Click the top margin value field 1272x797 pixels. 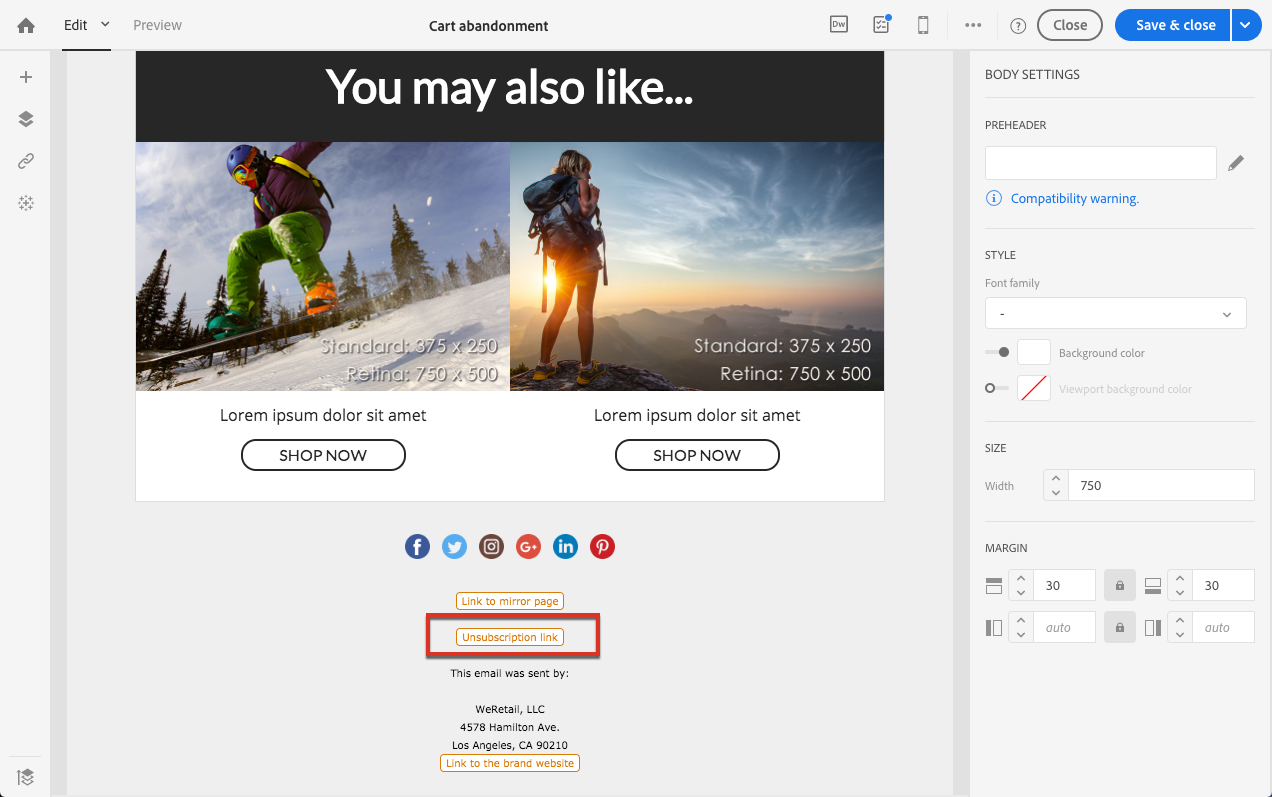tap(1064, 585)
